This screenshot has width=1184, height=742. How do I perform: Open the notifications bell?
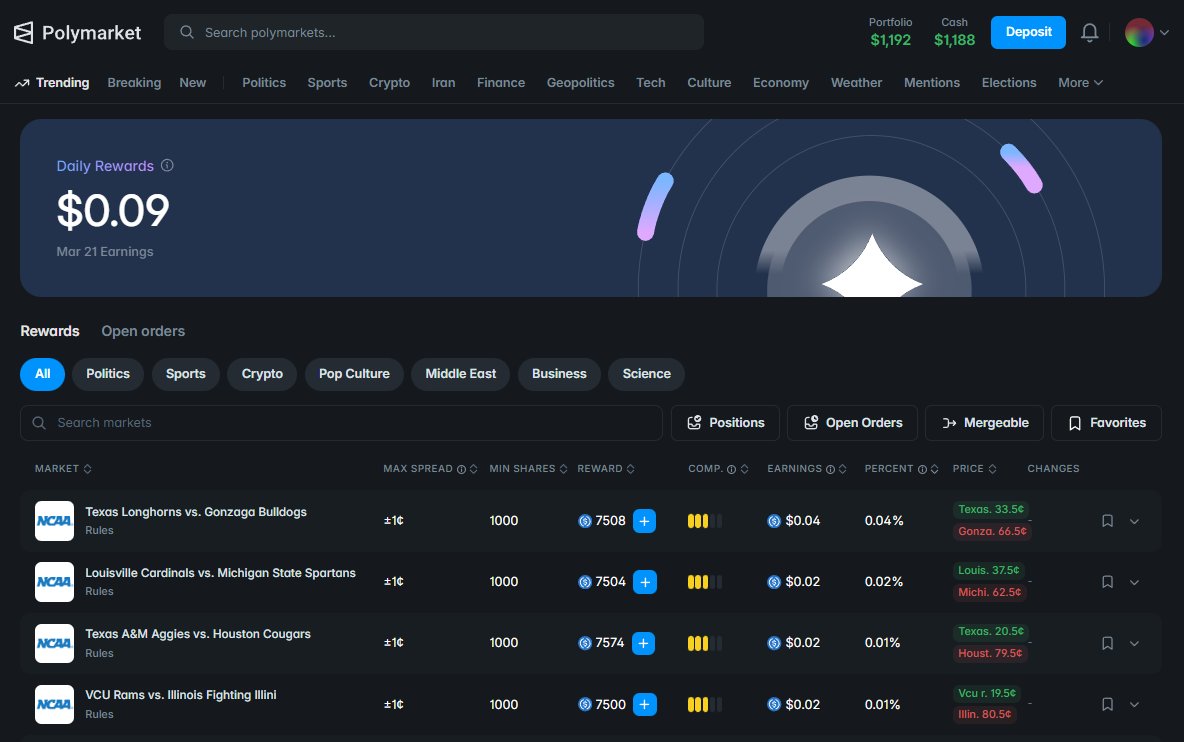tap(1089, 32)
